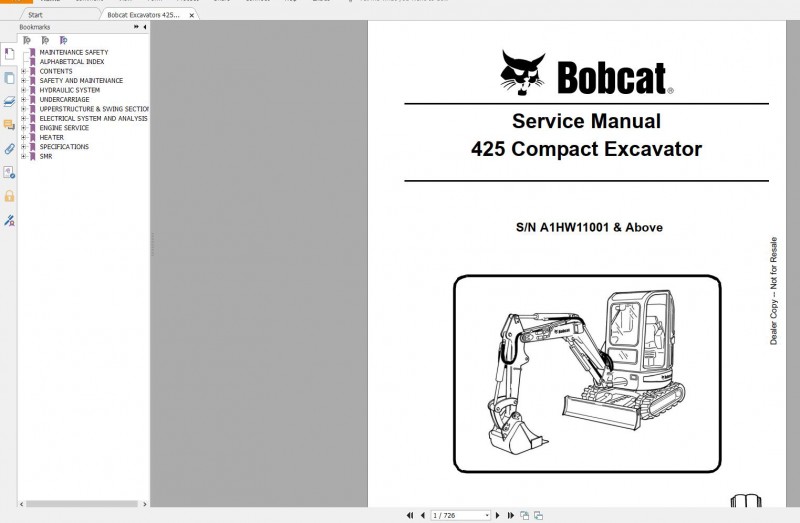This screenshot has height=523, width=800.
Task: Click the bookmarks horizontal scrollbar thumb
Action: pos(82,504)
